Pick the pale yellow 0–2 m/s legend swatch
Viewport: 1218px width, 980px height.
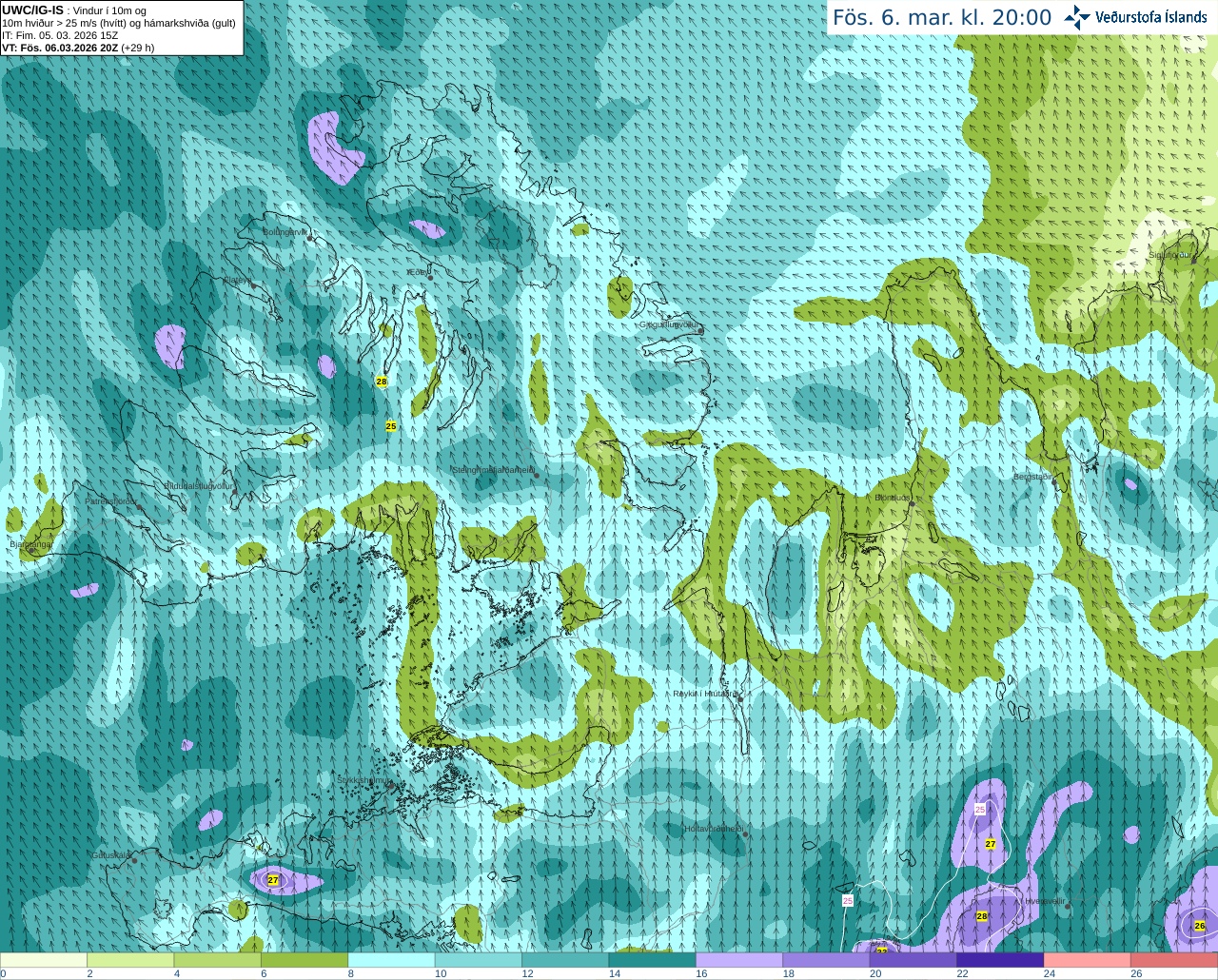click(x=44, y=960)
